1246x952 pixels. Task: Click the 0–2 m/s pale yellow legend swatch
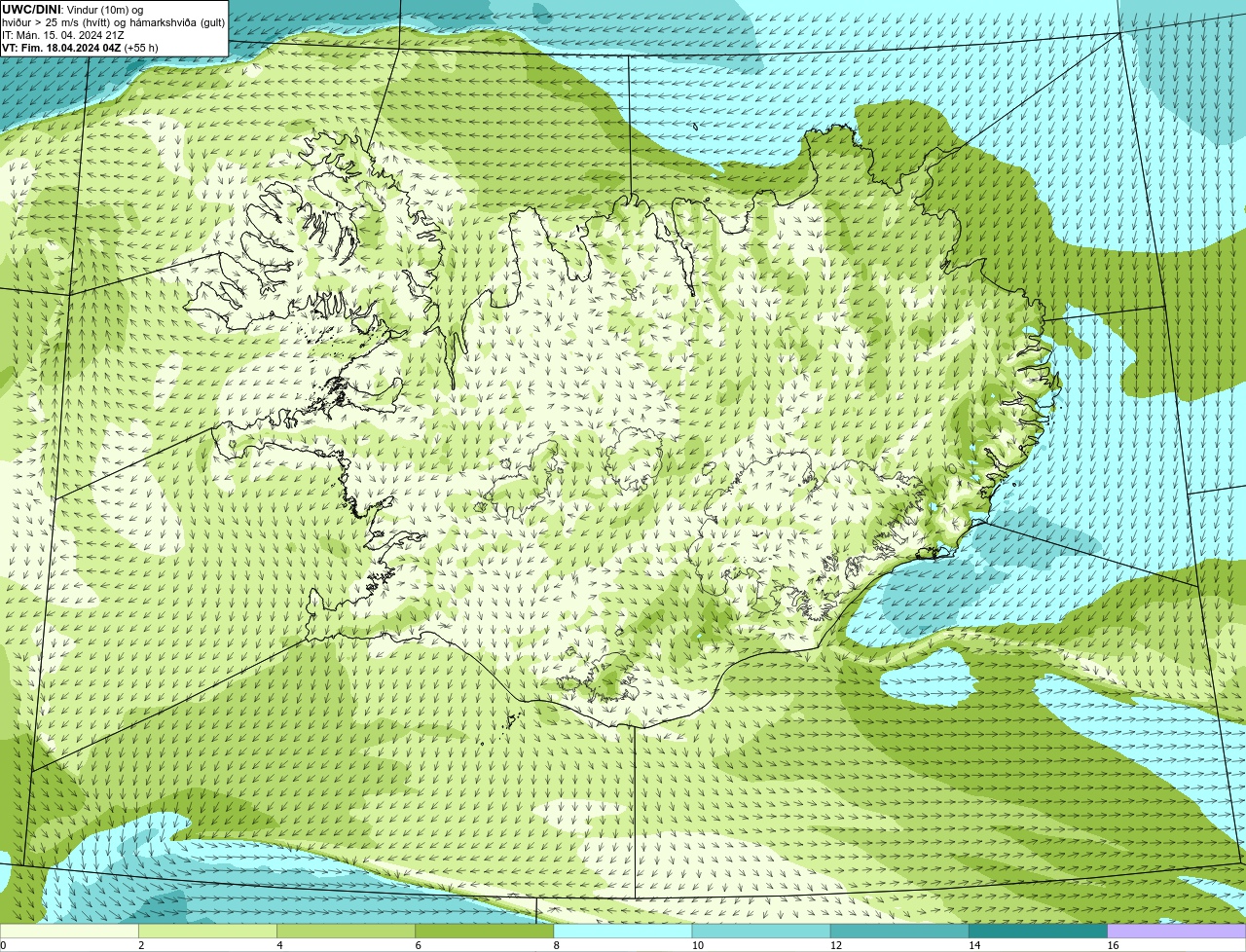click(69, 932)
